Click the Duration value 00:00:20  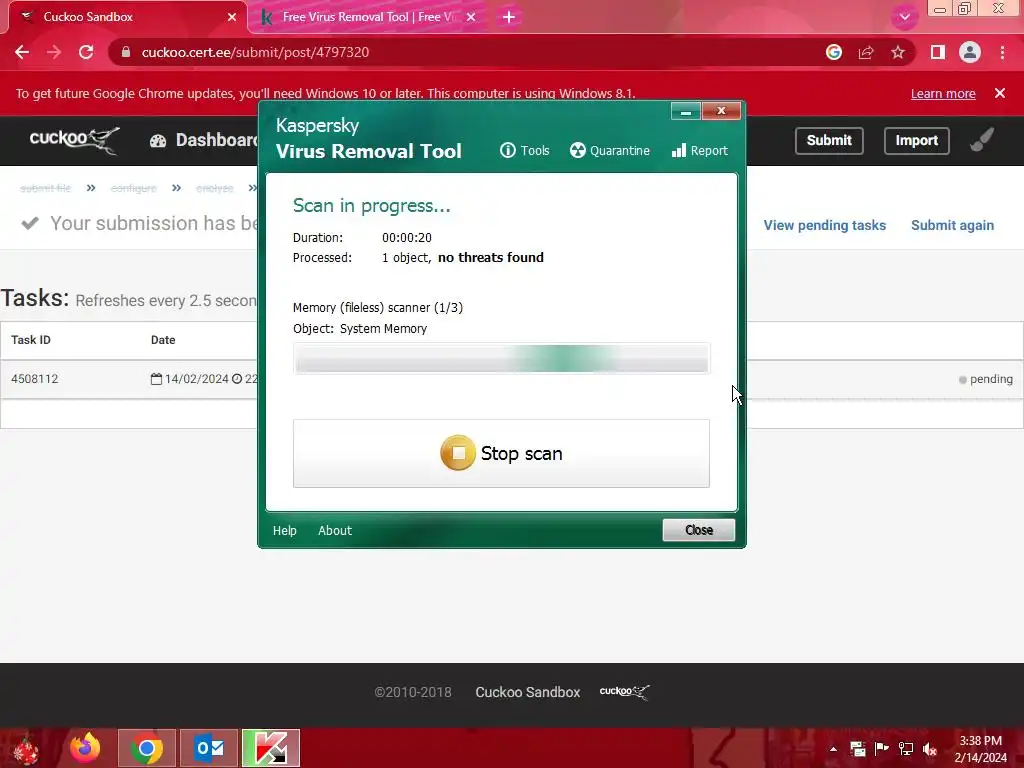coord(407,238)
